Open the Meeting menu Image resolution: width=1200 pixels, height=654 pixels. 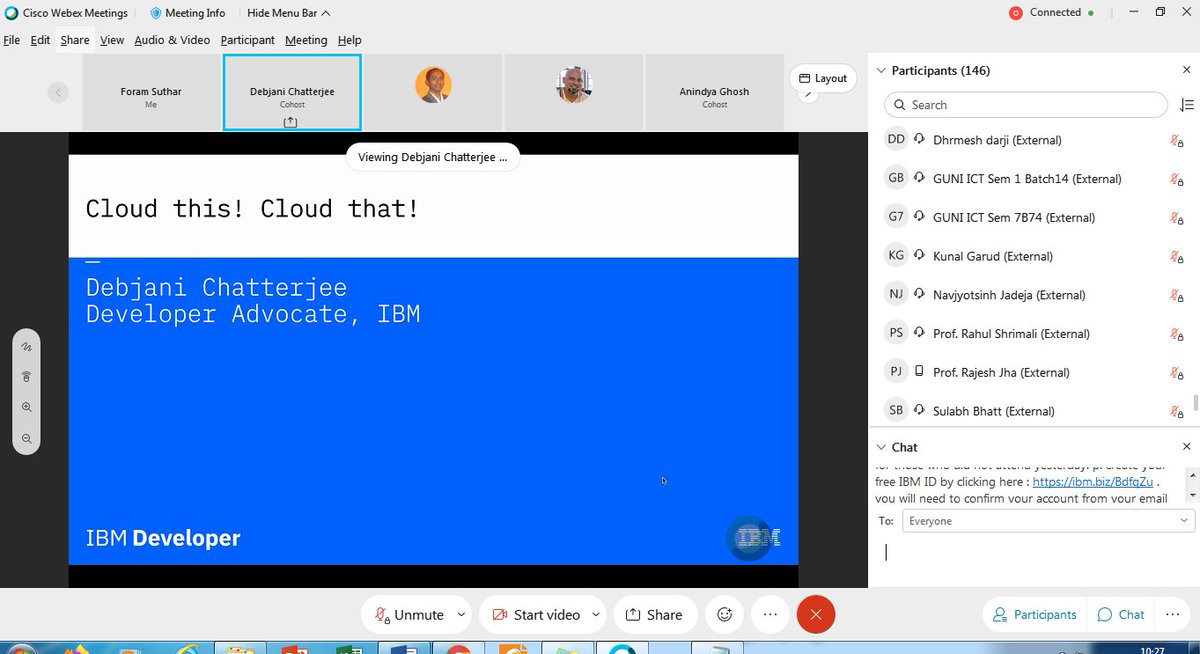(x=306, y=40)
